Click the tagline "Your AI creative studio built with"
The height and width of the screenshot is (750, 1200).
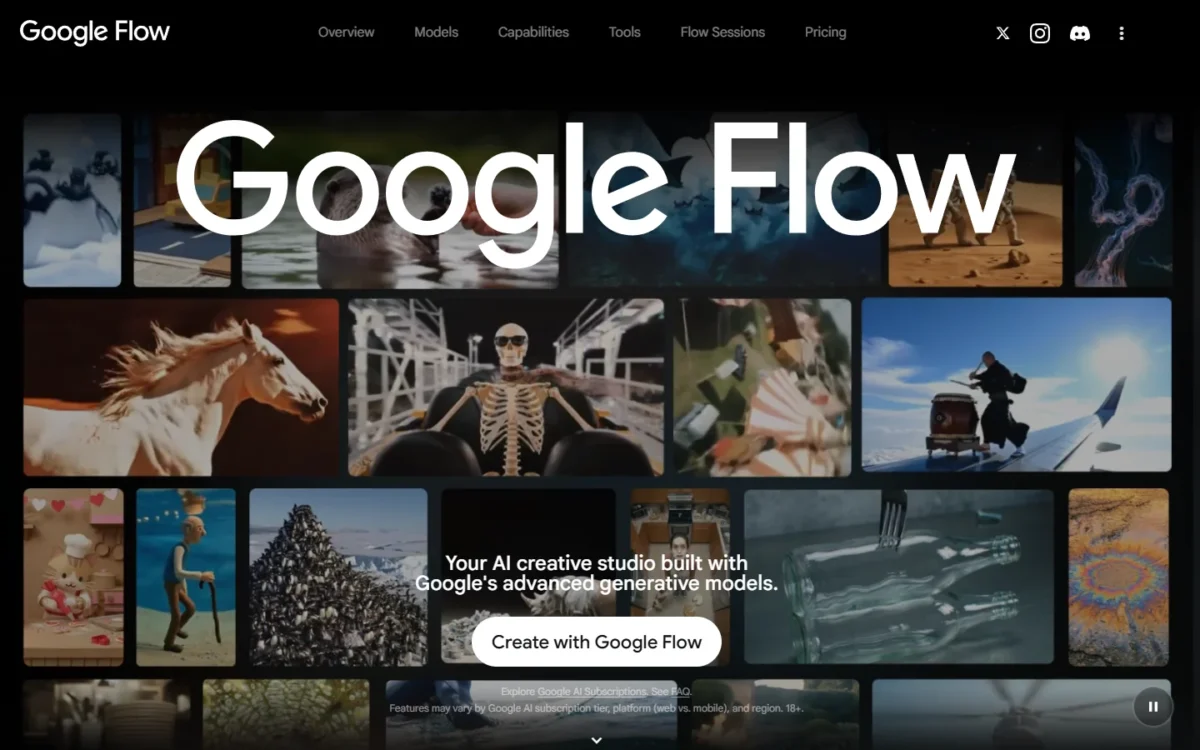tap(596, 563)
